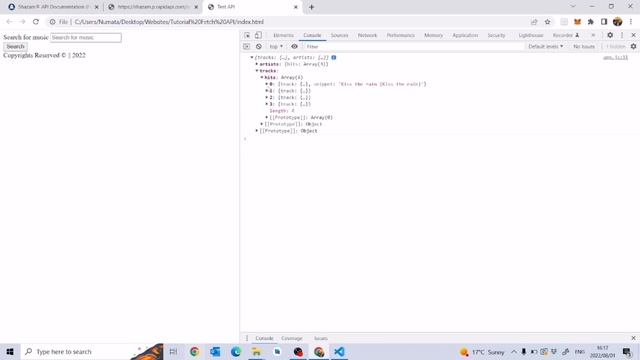Open the app.js source link
This screenshot has height=360, width=640.
pyautogui.click(x=616, y=58)
